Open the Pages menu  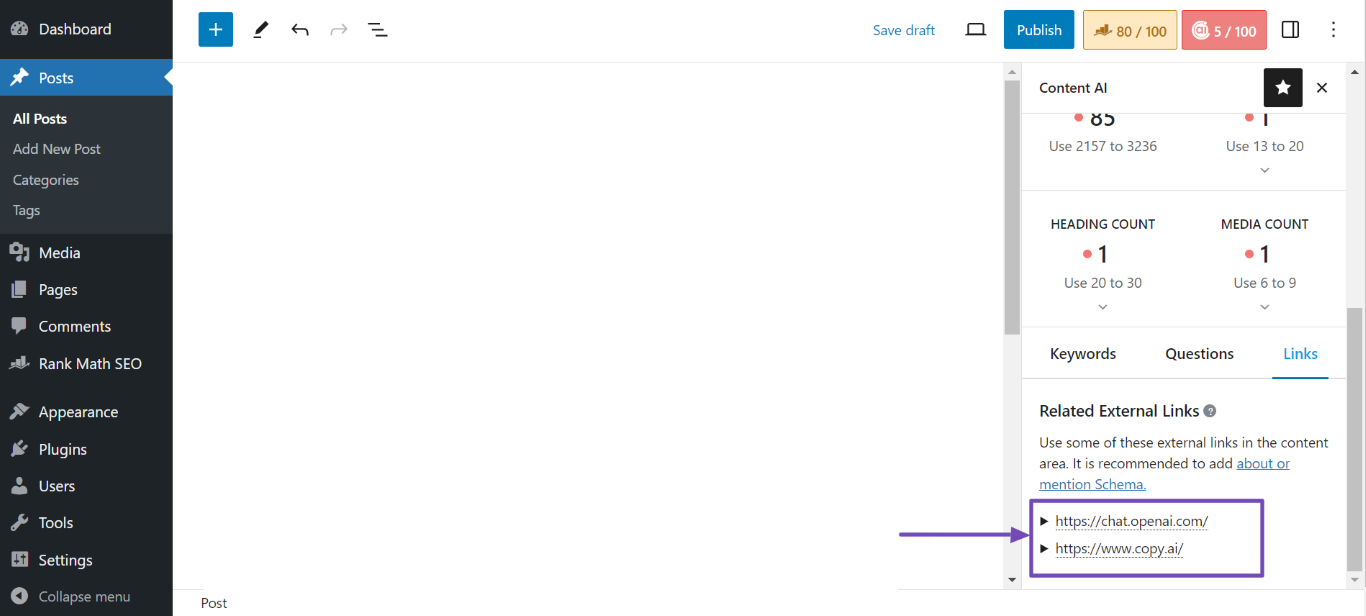86,289
